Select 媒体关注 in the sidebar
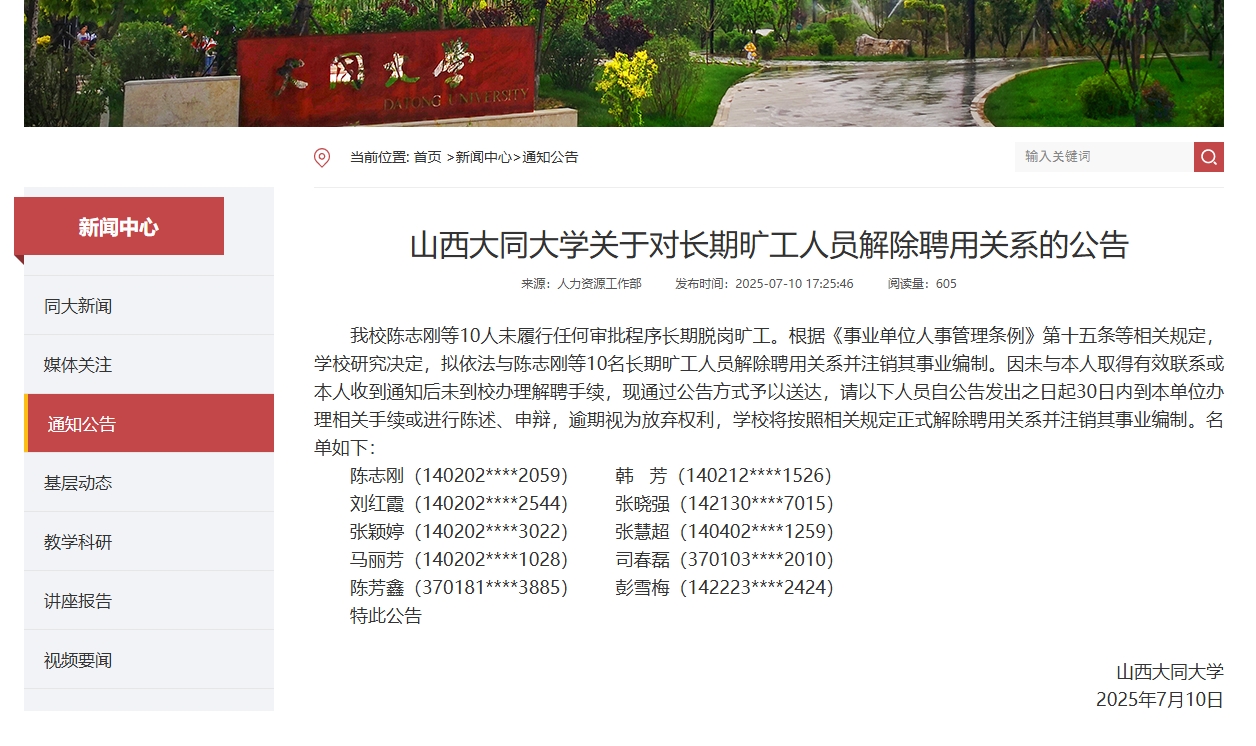Viewport: 1256px width, 746px height. point(78,365)
